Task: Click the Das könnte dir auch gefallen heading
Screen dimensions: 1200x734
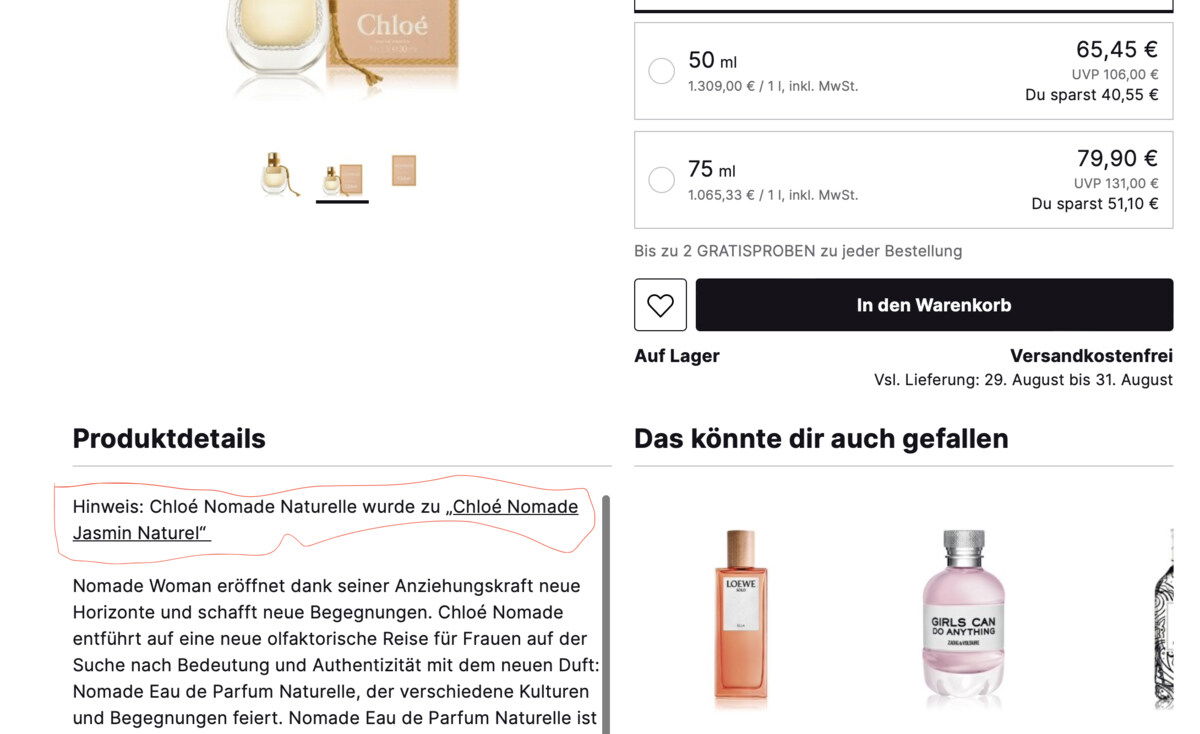Action: point(821,438)
